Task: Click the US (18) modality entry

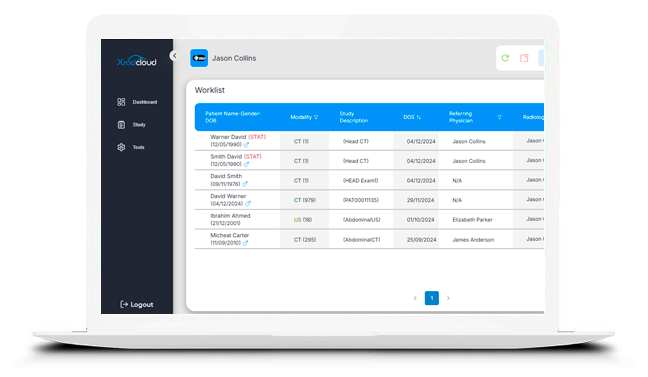Action: (x=303, y=220)
